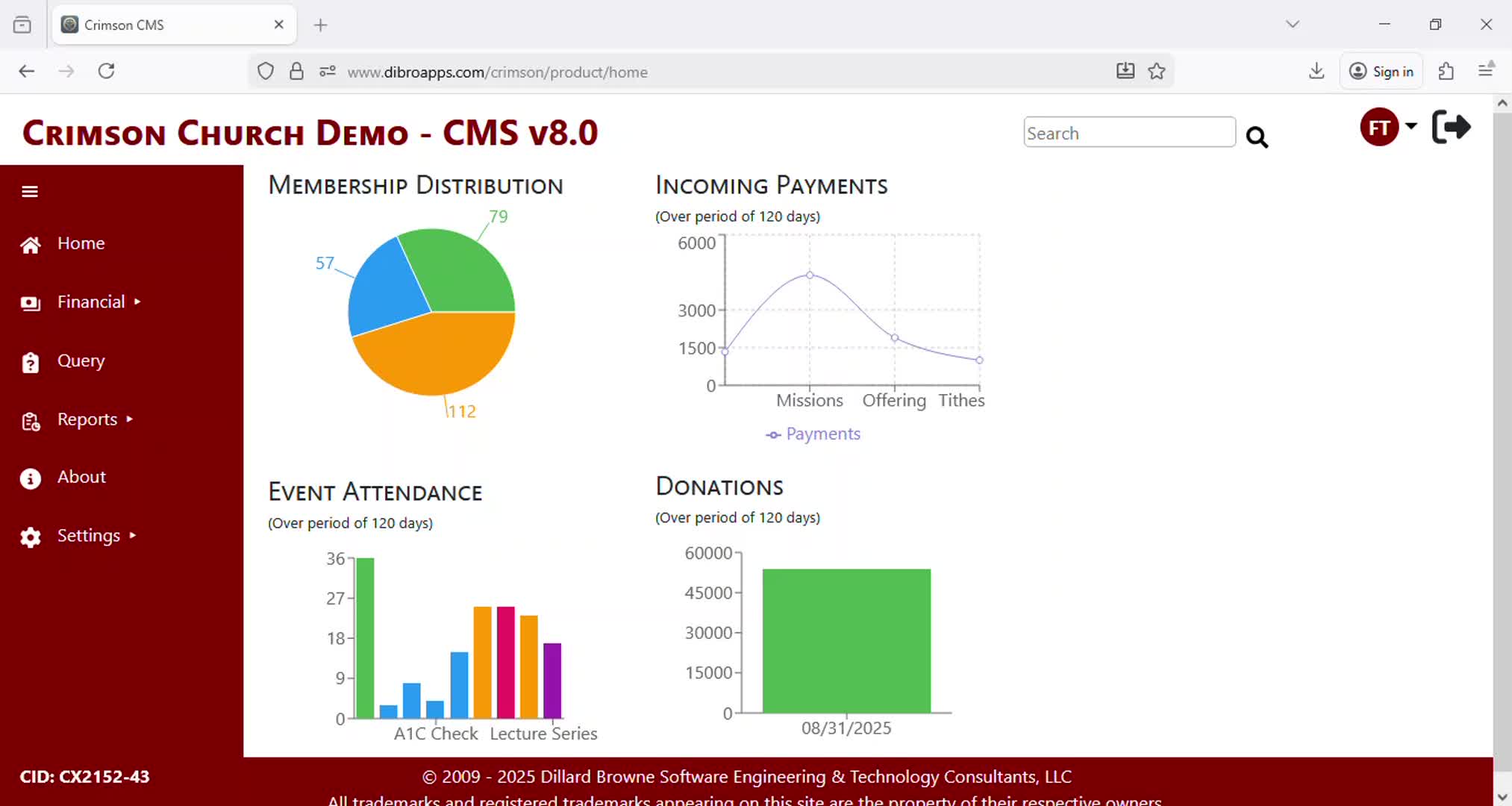This screenshot has width=1512, height=806.
Task: Expand the Financial submenu arrow
Action: [x=137, y=302]
